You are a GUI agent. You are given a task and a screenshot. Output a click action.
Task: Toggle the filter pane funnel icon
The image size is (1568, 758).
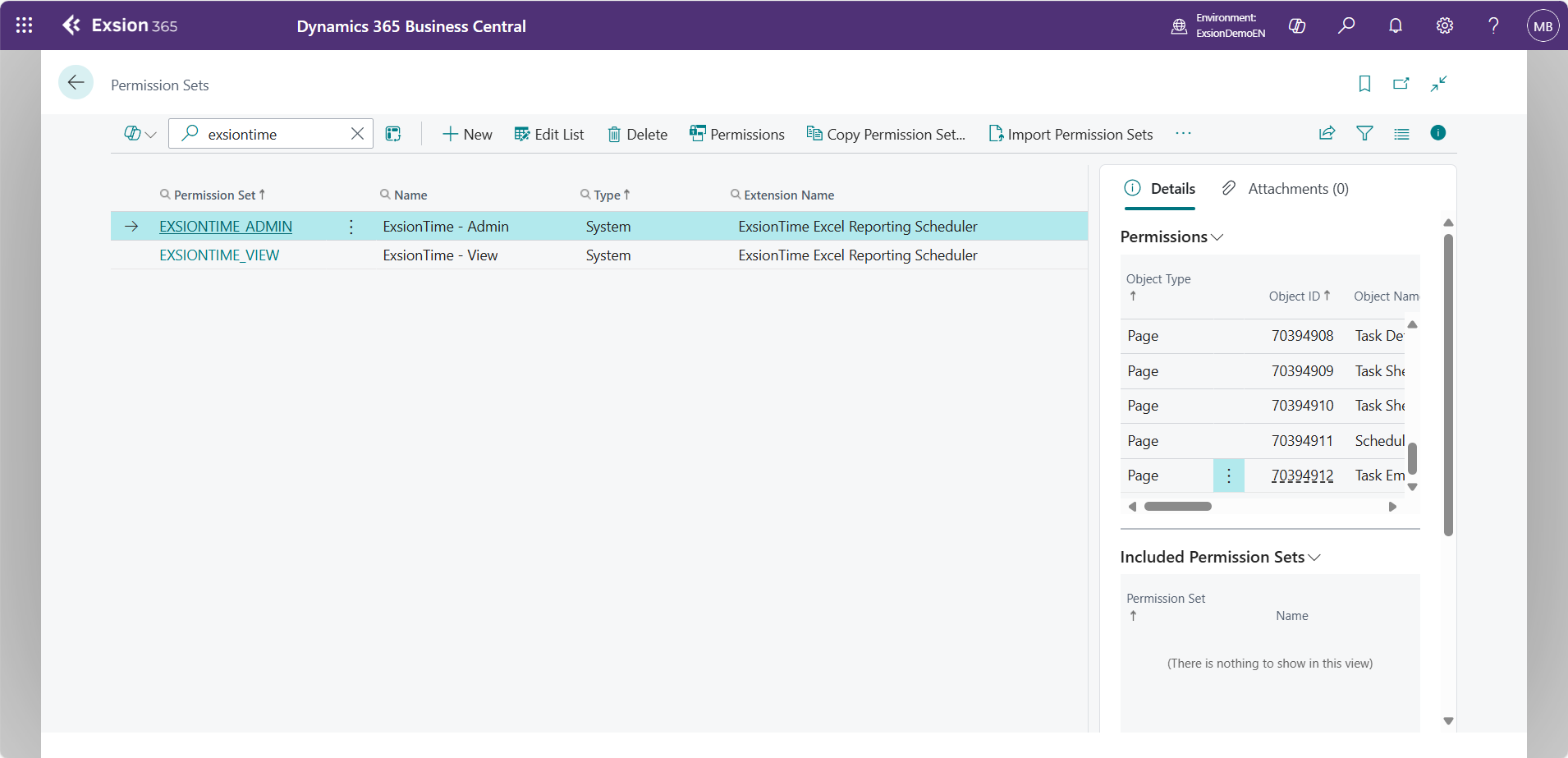point(1364,133)
